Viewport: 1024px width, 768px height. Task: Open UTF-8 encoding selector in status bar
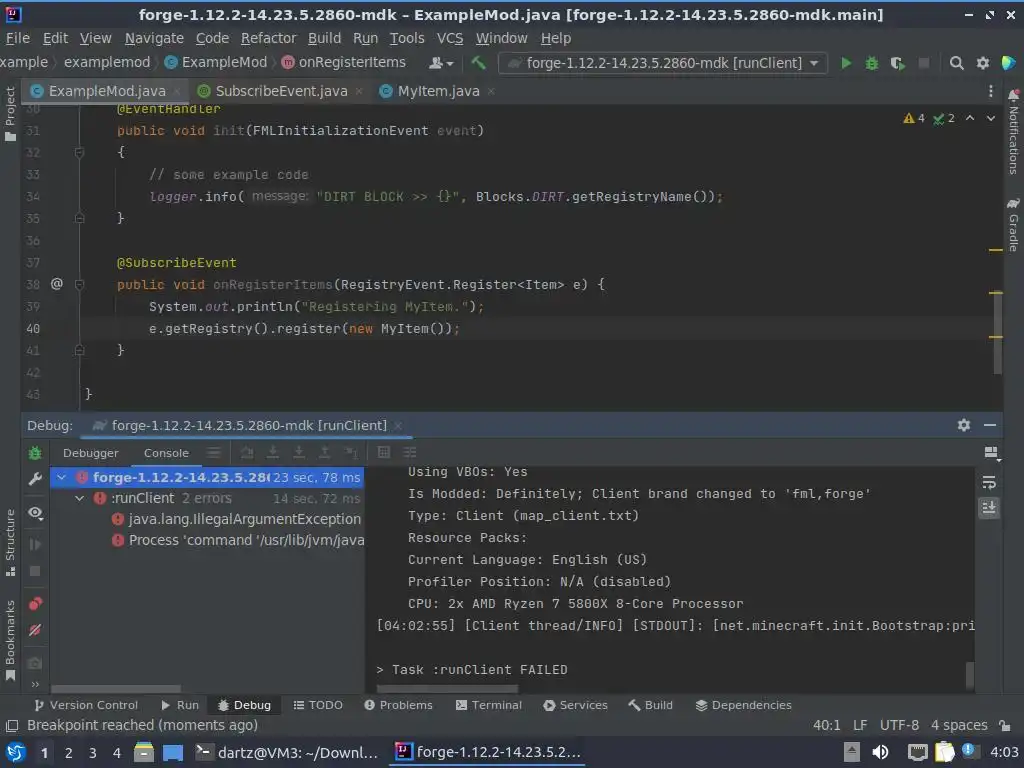[x=899, y=725]
